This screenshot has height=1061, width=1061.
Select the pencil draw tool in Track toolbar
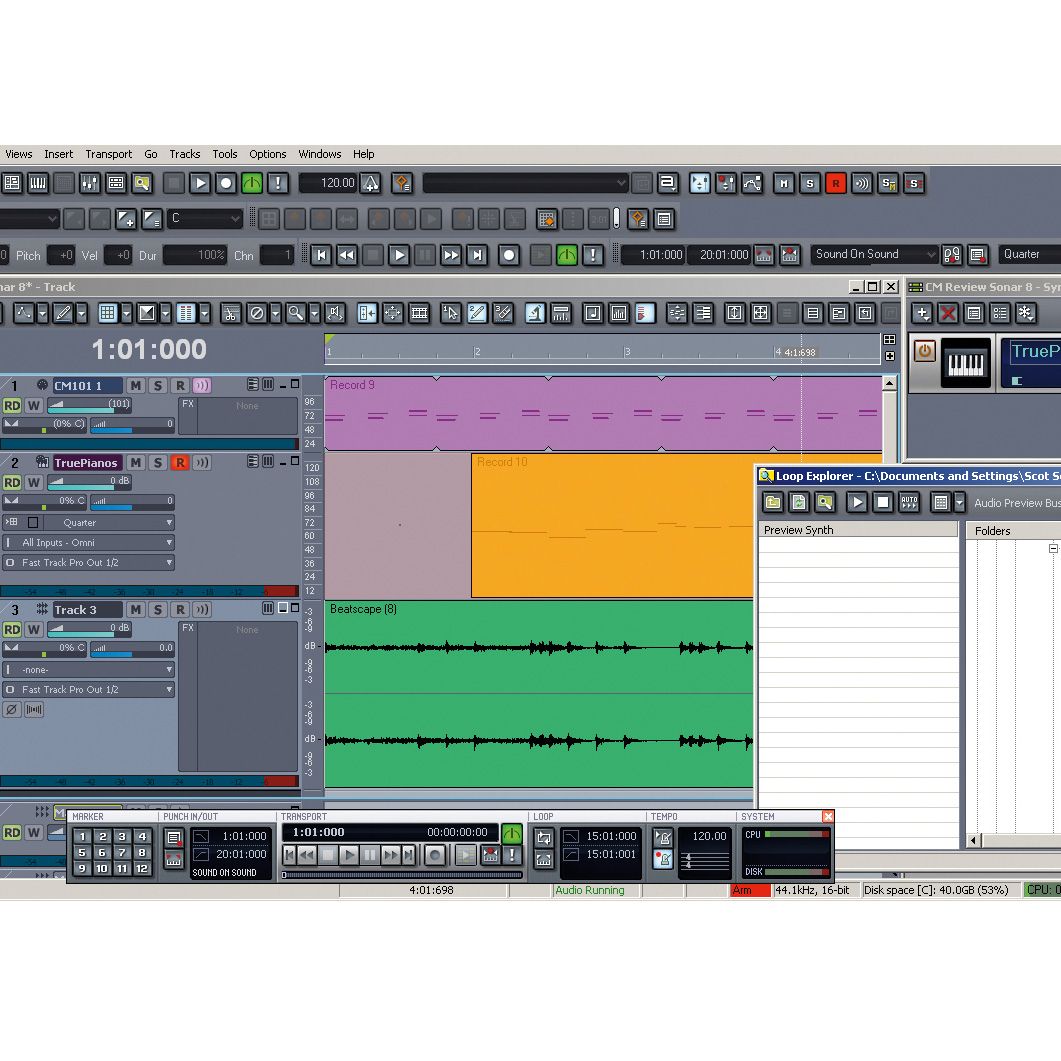pyautogui.click(x=63, y=313)
